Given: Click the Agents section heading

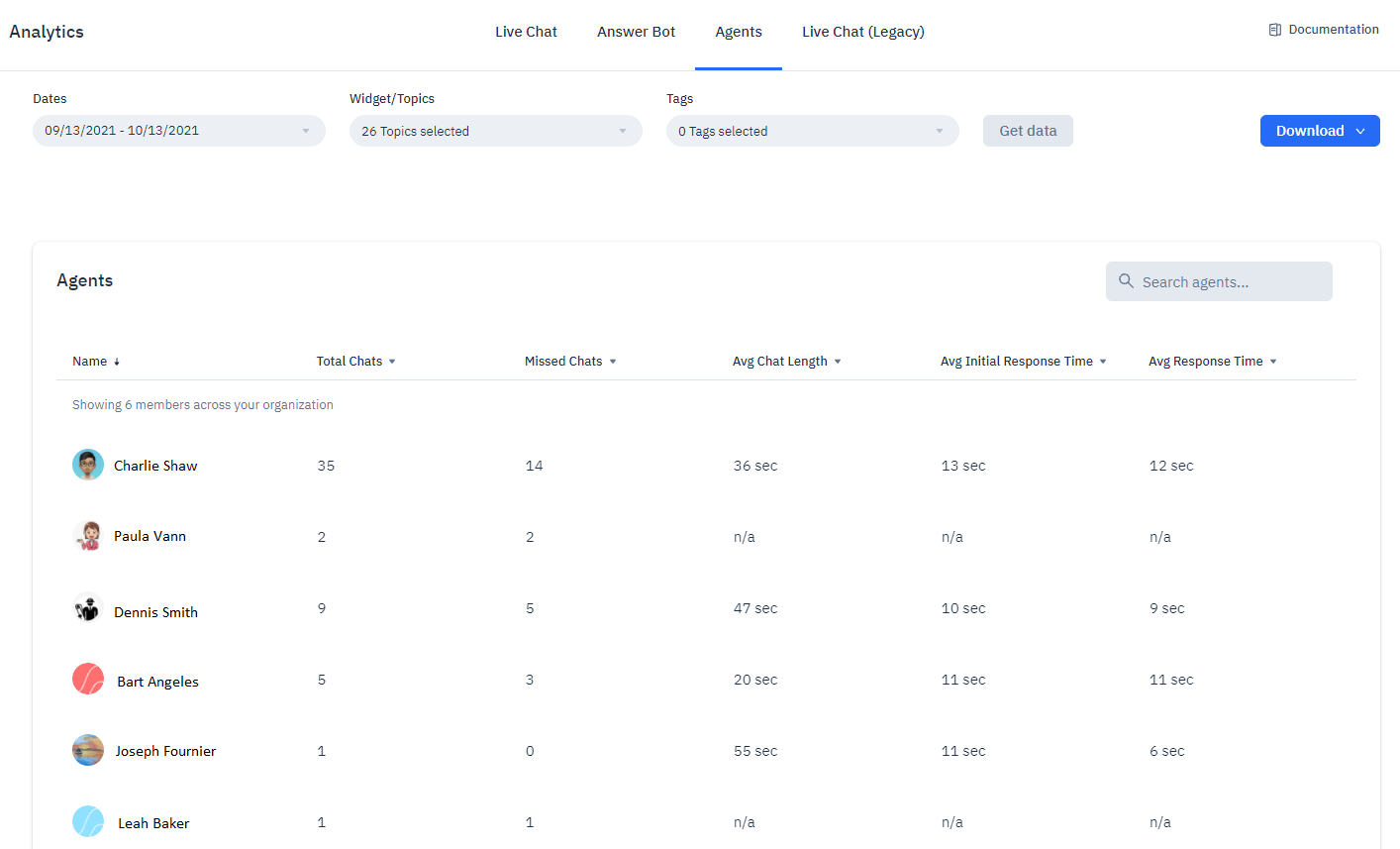Looking at the screenshot, I should pyautogui.click(x=84, y=280).
